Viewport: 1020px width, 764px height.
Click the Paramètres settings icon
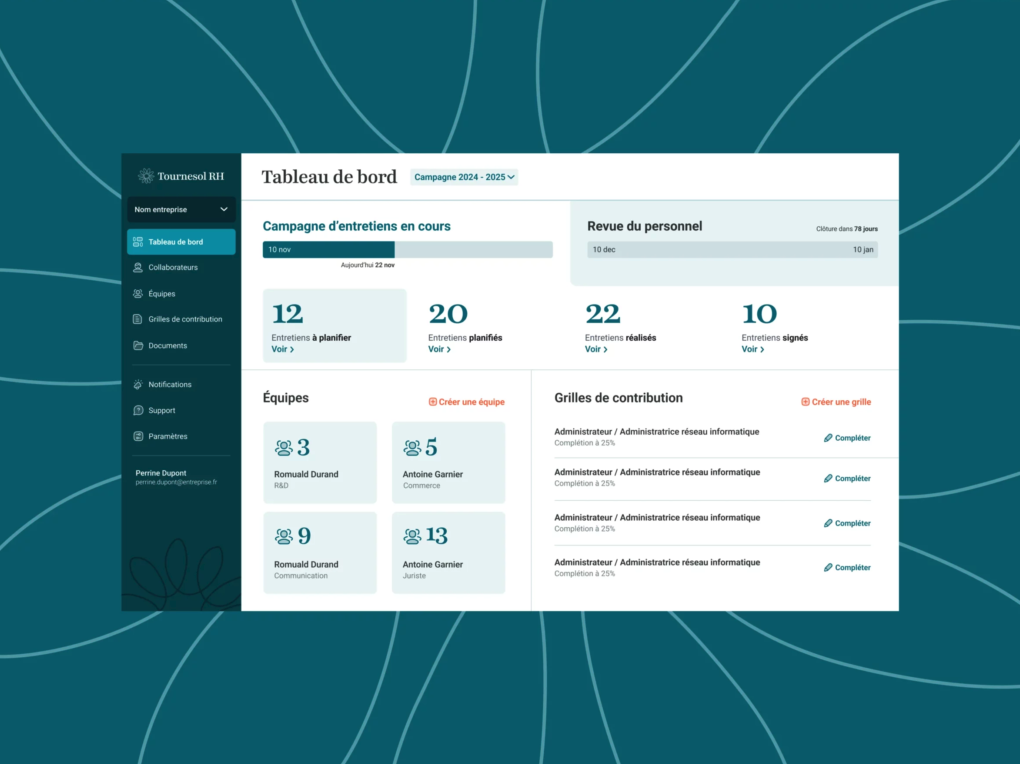138,437
